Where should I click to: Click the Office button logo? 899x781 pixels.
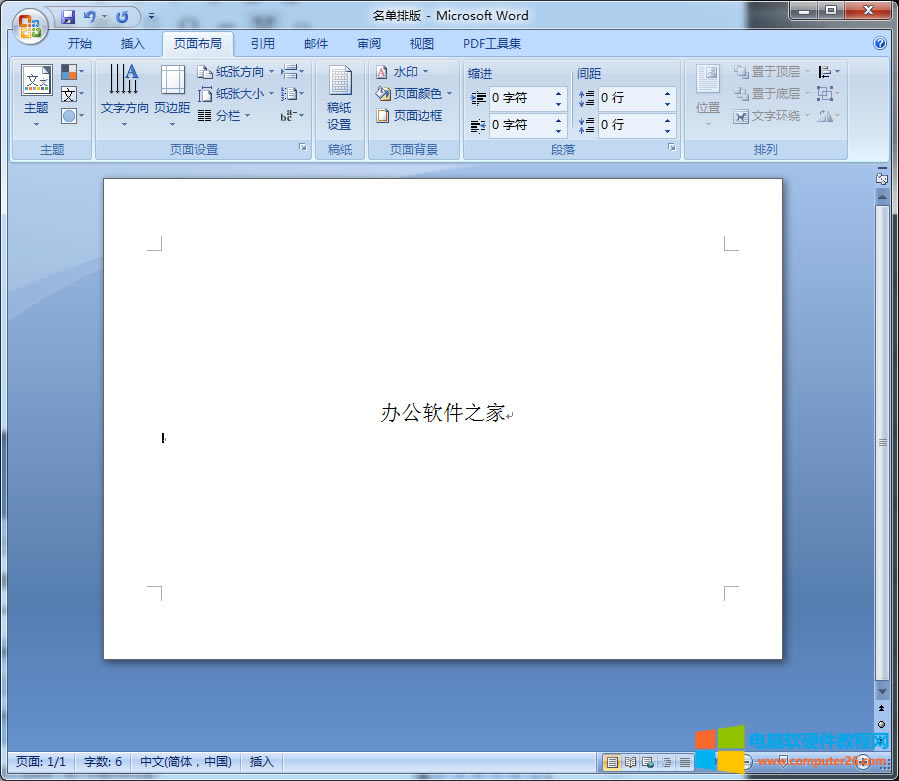[29, 24]
